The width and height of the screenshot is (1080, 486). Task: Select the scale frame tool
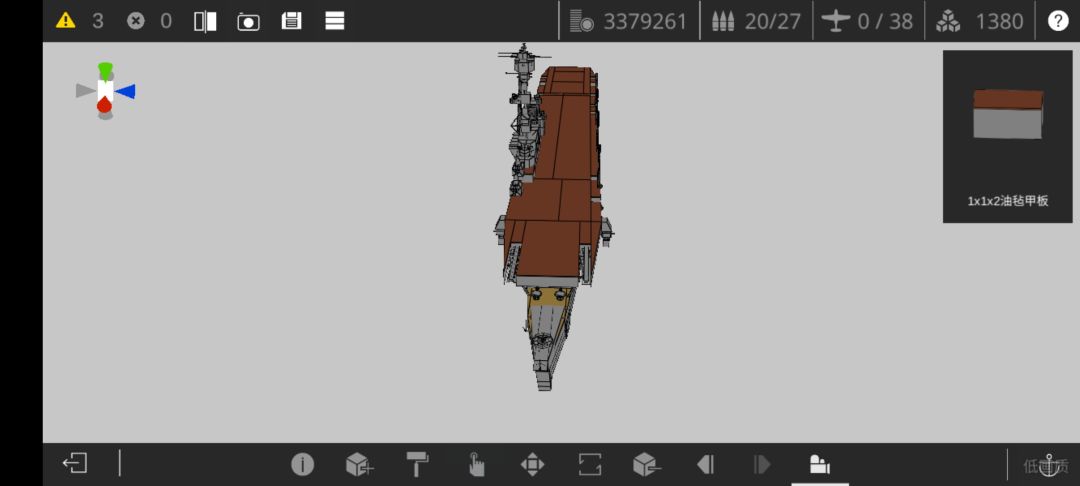[590, 465]
